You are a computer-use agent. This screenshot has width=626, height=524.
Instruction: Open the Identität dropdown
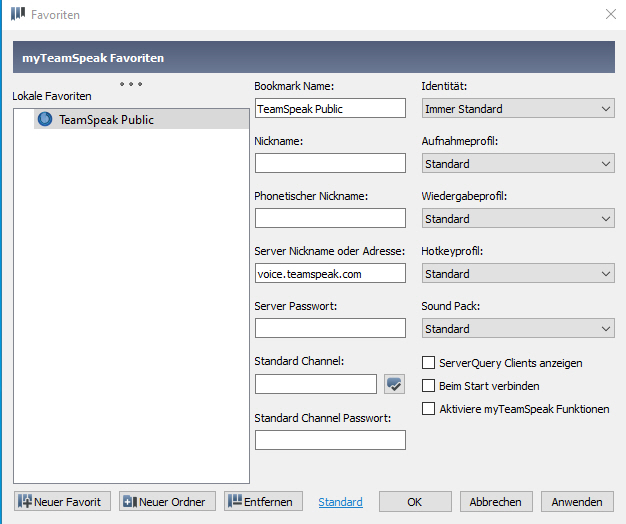coord(518,108)
